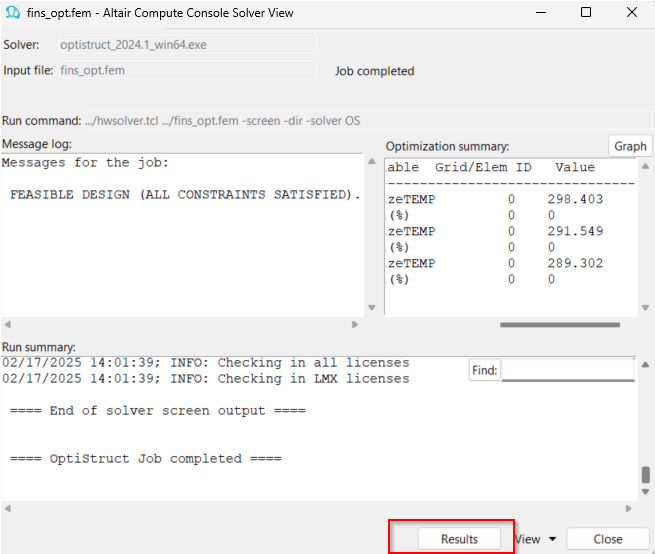Click the 'Checking in all licenses' line

[206, 363]
